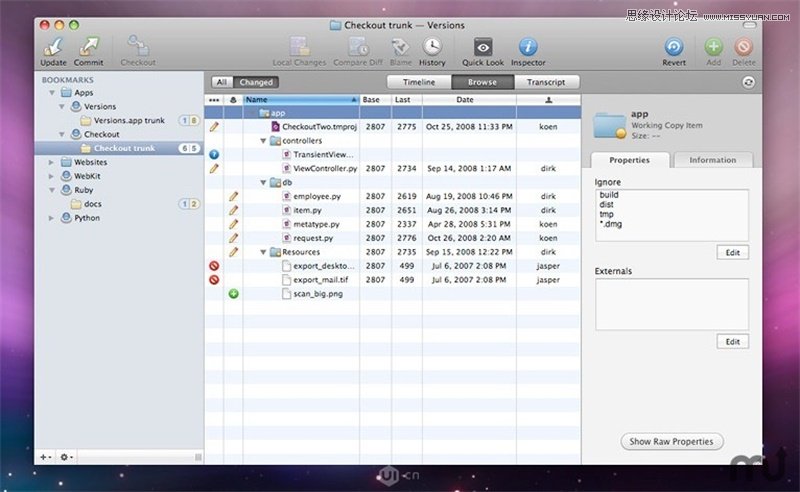Viewport: 800px width, 492px height.
Task: Toggle the All filter button
Action: pos(221,82)
